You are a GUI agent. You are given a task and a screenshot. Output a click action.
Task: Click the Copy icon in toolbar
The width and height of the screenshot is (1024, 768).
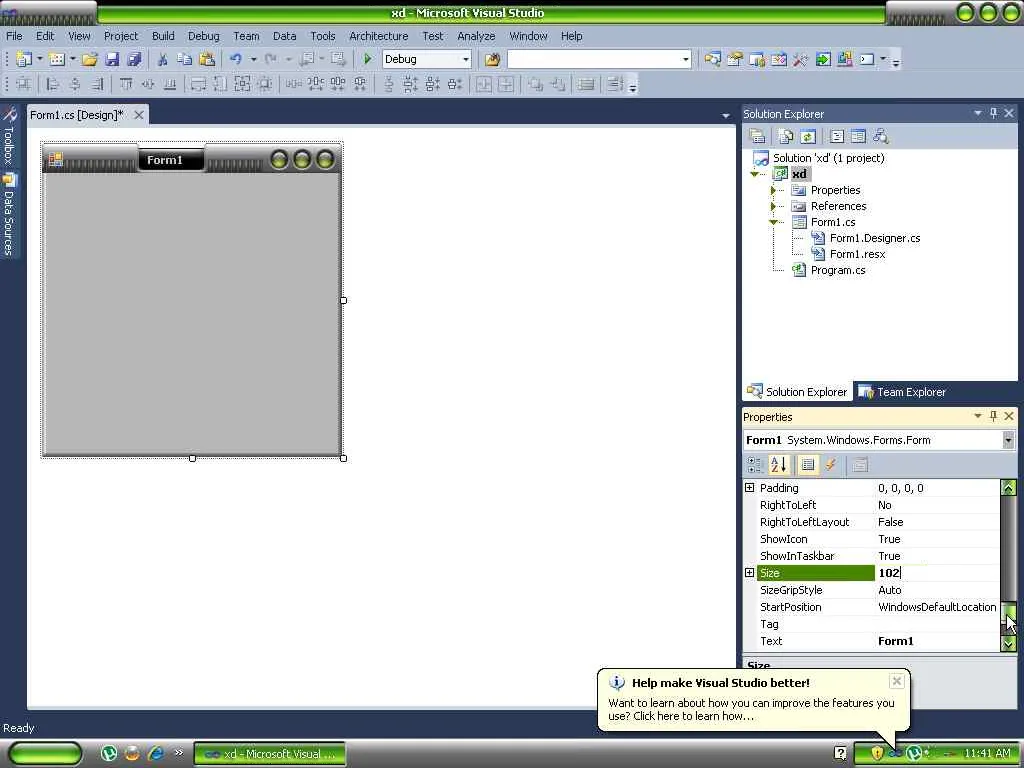tap(184, 59)
